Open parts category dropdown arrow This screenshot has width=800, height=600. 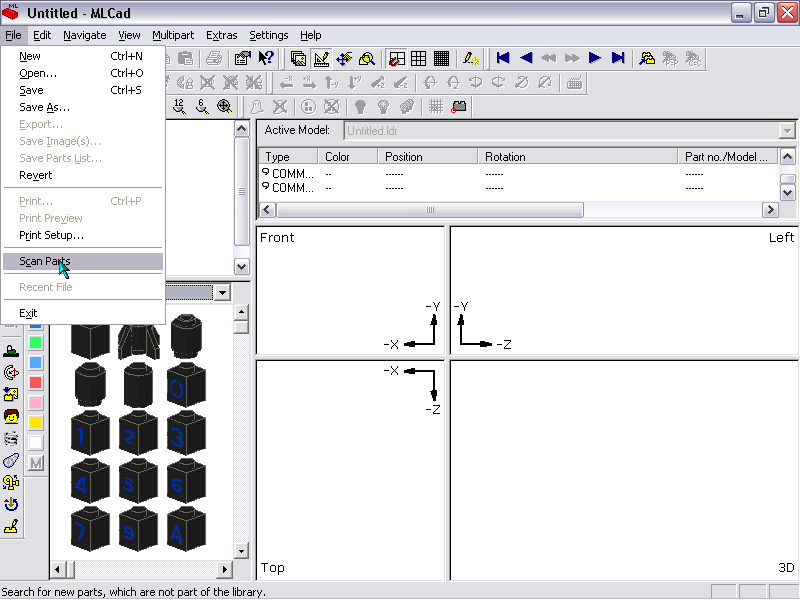pyautogui.click(x=222, y=293)
